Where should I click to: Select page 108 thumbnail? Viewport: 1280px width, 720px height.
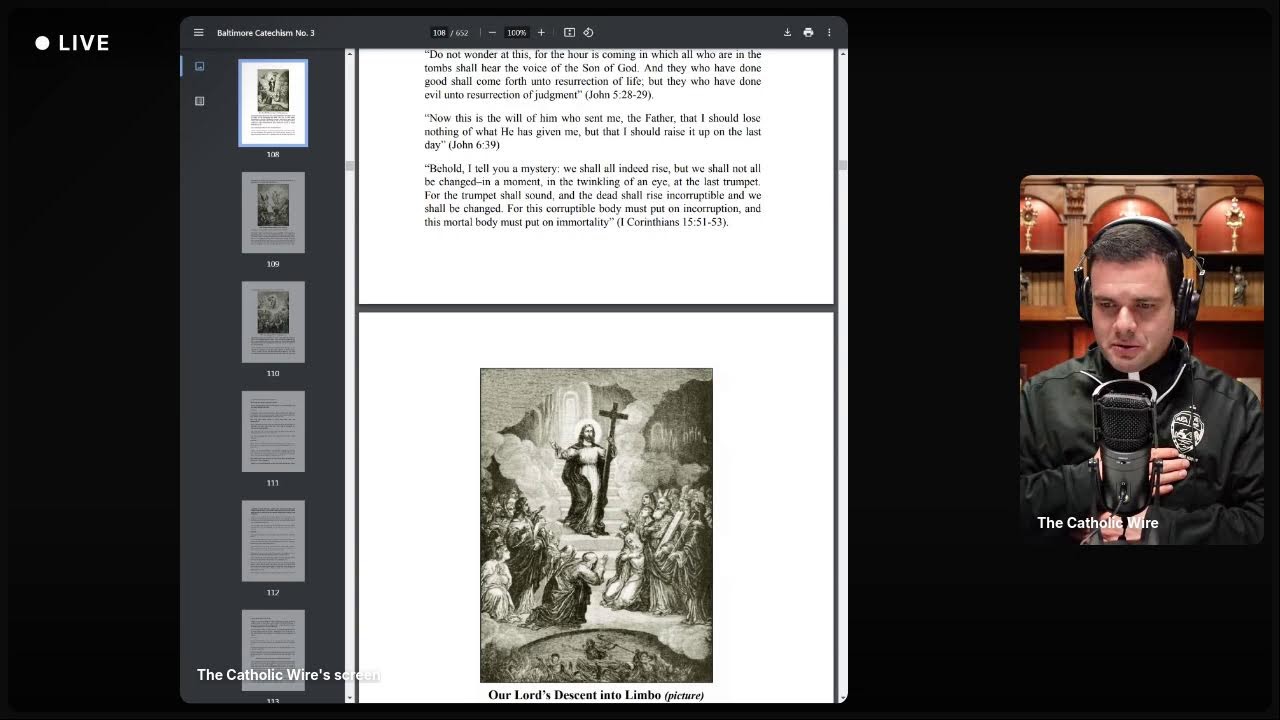(x=273, y=103)
